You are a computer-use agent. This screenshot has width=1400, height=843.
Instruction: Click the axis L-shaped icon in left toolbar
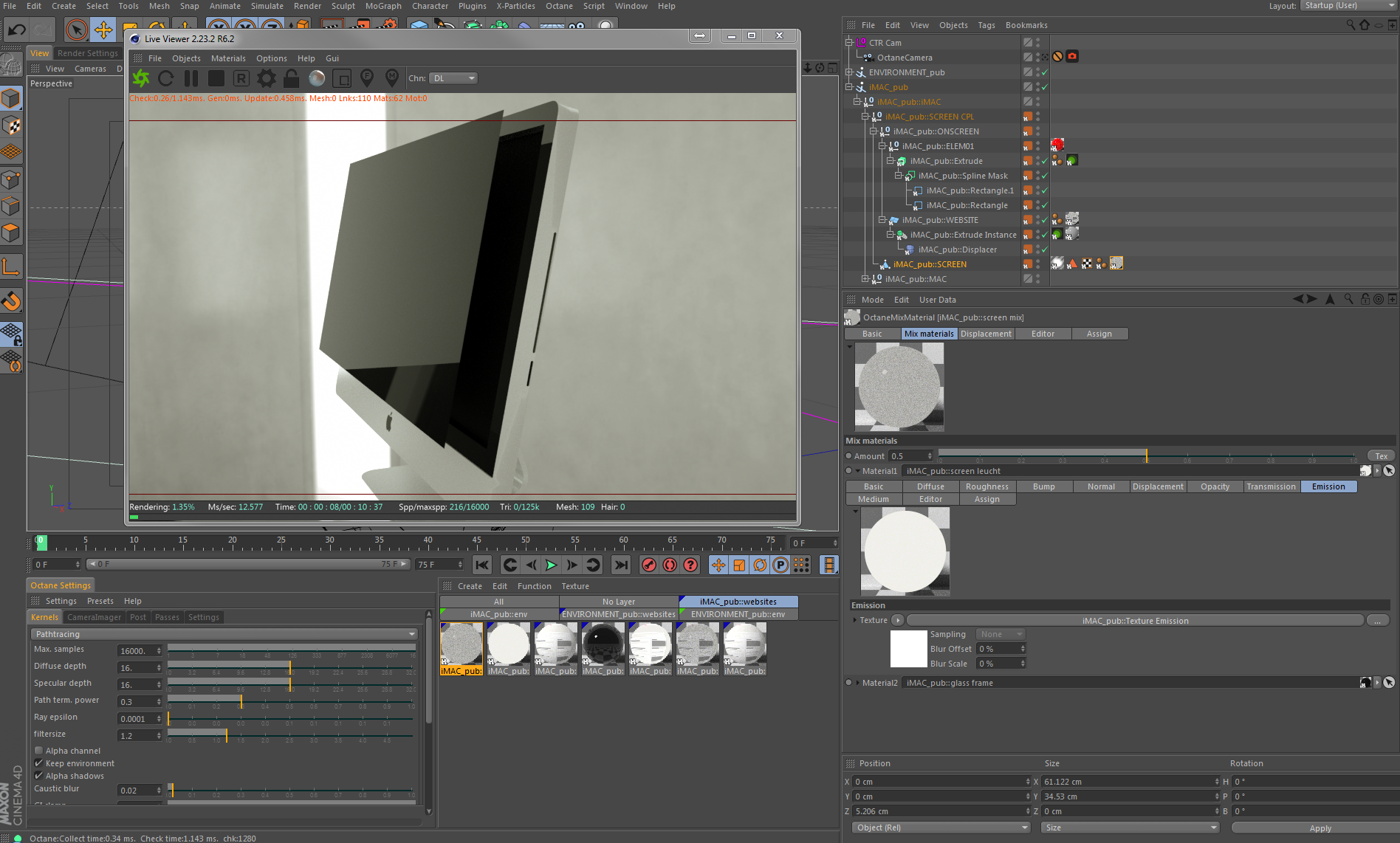[x=11, y=266]
